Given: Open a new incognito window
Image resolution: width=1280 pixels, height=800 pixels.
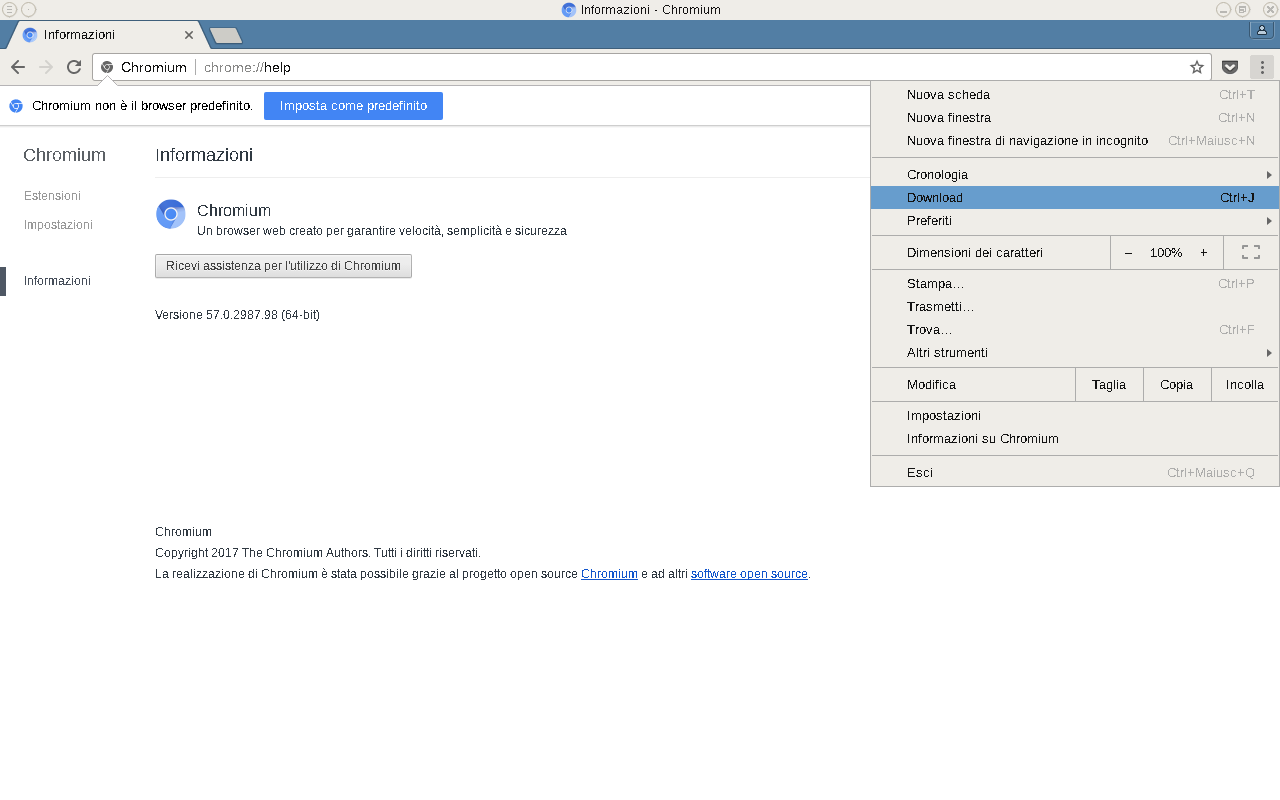Looking at the screenshot, I should pyautogui.click(x=1075, y=141).
